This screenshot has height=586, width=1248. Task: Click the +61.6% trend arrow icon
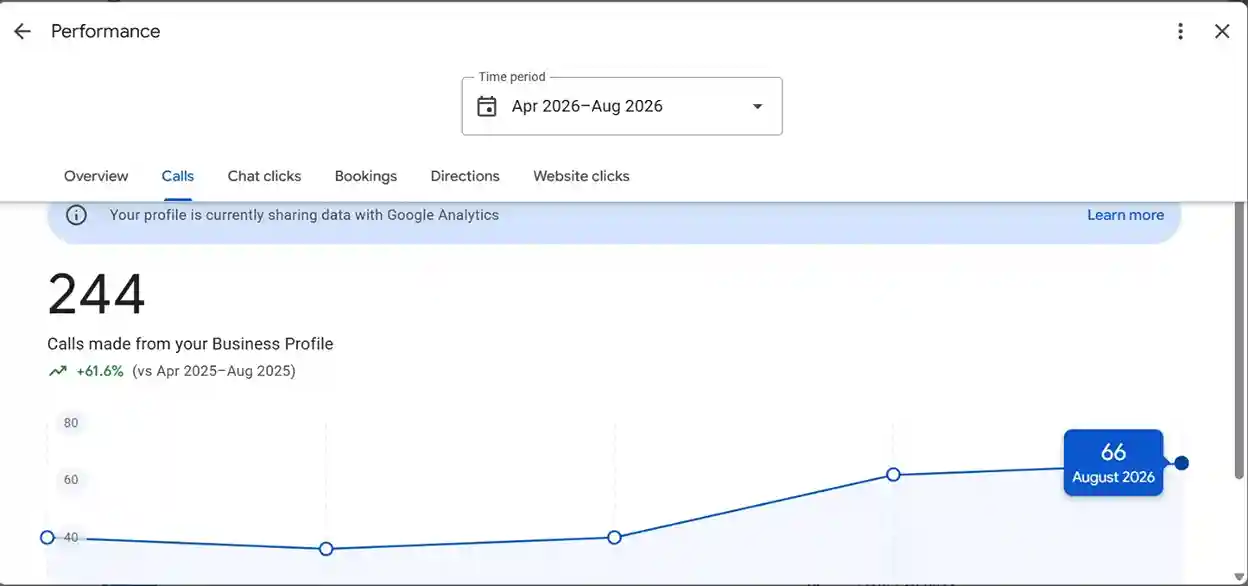coord(58,371)
